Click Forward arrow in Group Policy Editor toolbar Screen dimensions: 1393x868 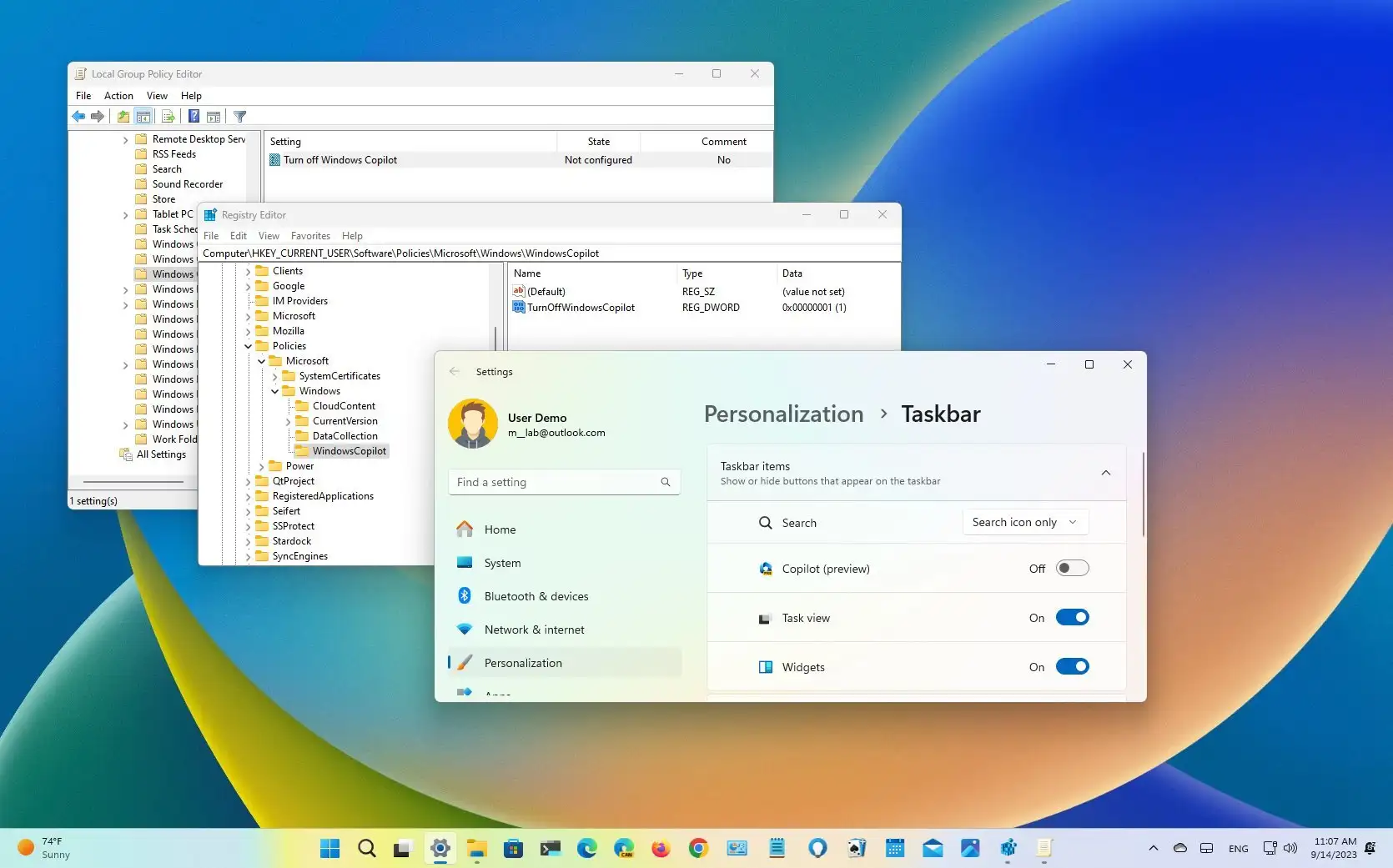(98, 117)
